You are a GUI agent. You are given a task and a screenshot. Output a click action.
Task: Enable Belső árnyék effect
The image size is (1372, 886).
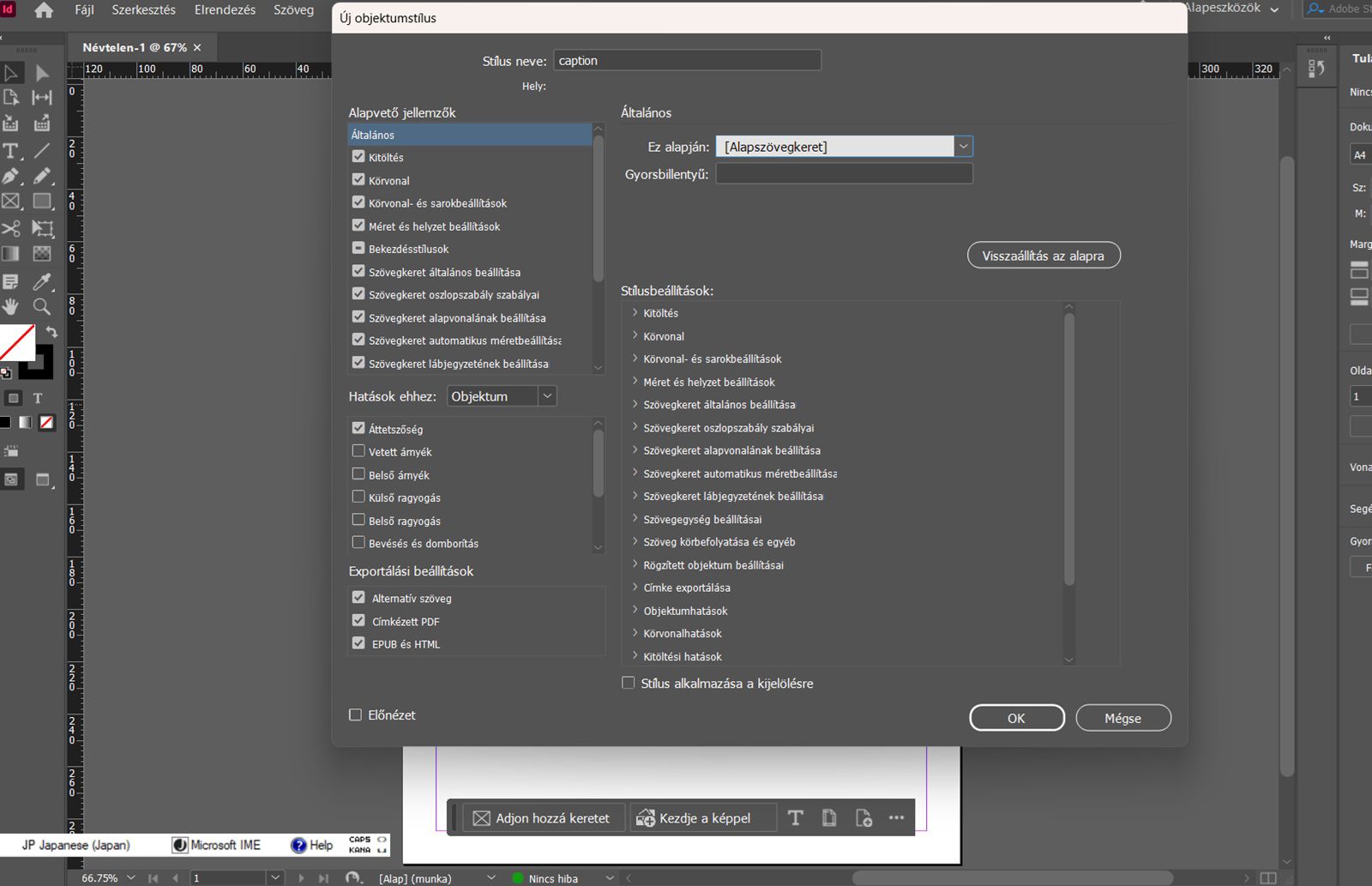[x=358, y=474]
